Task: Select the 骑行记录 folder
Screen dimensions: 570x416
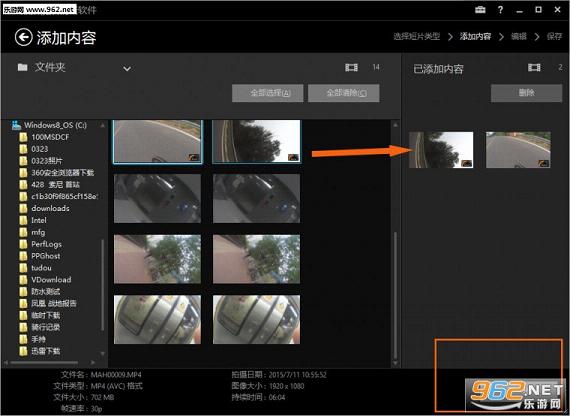Action: (46, 327)
